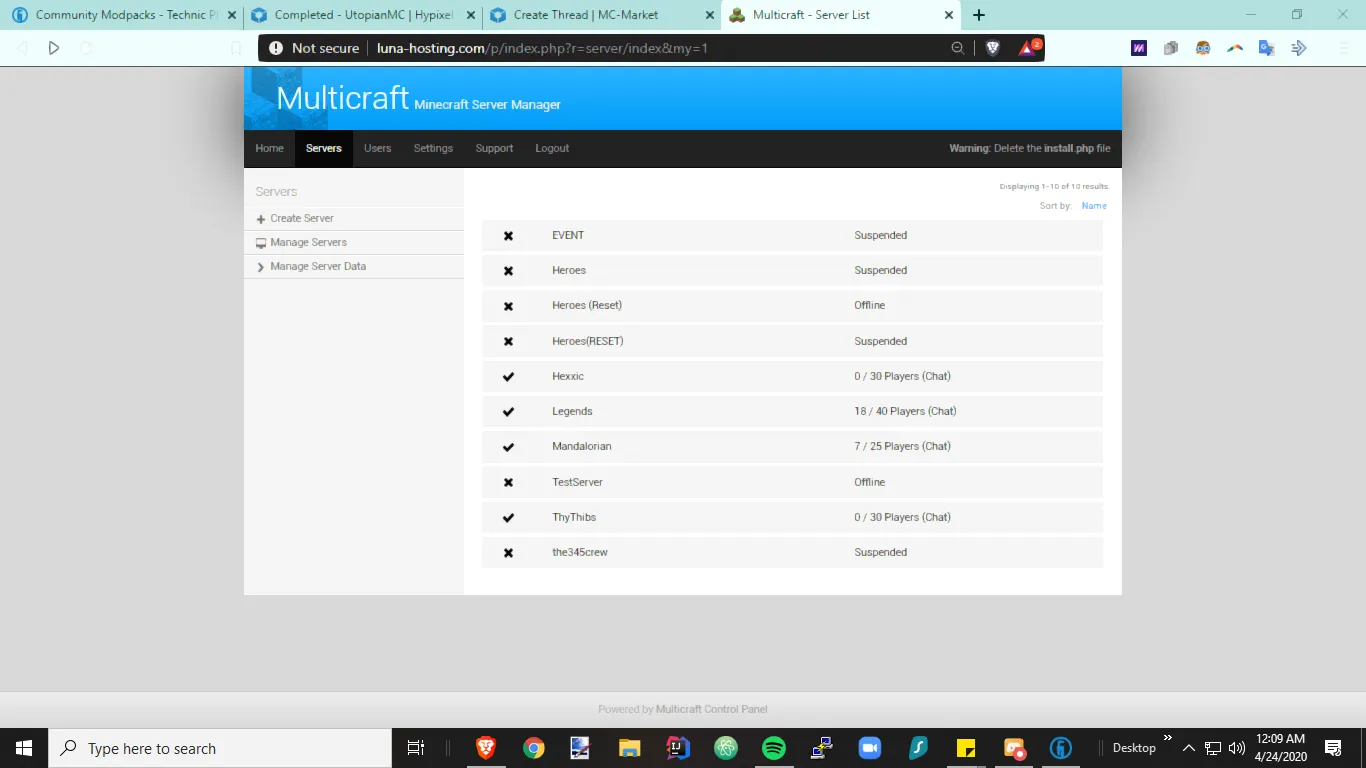Open Brave browser from the taskbar
Viewport: 1366px width, 768px height.
tap(486, 748)
